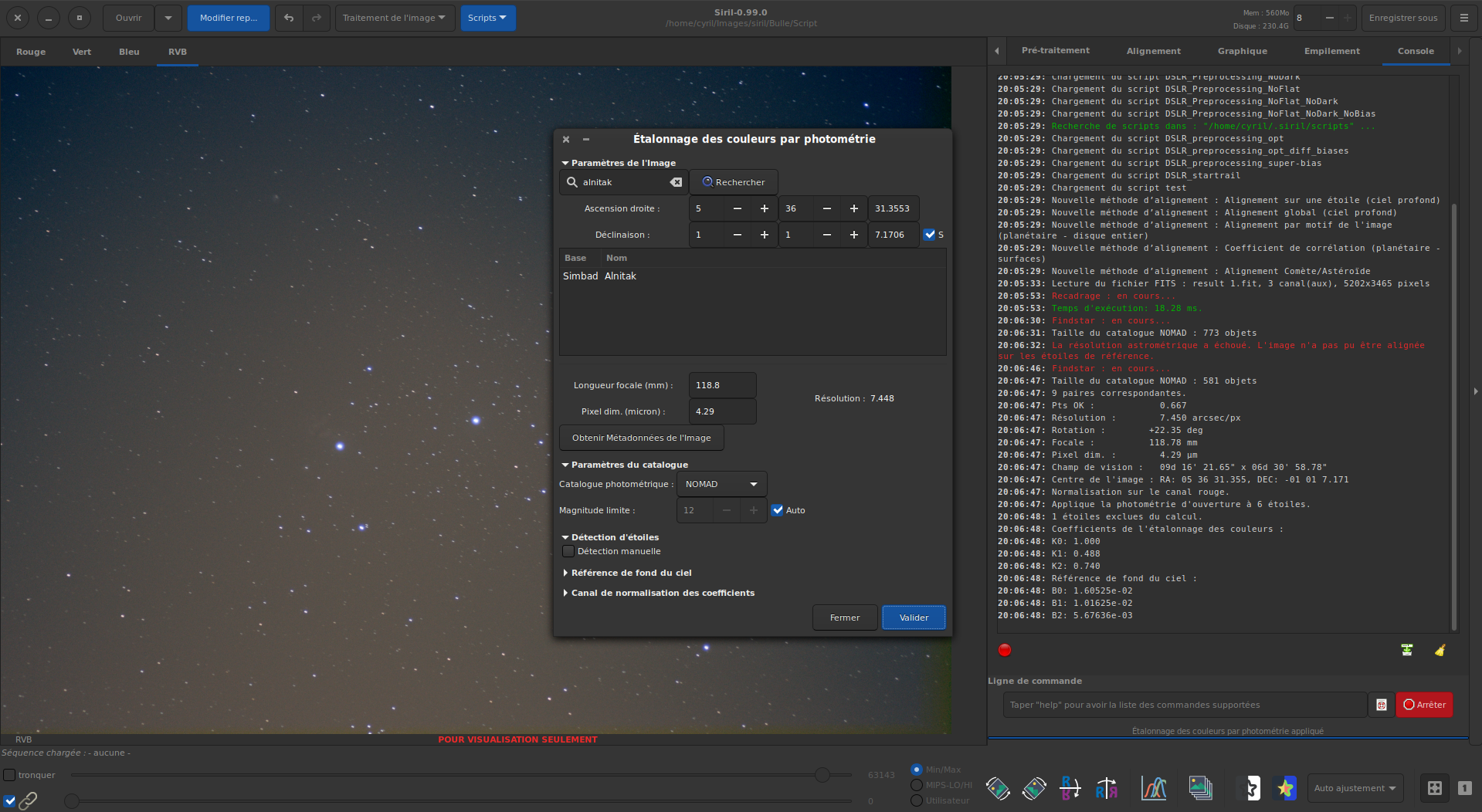
Task: Switch to the Empilement tab
Action: click(1331, 51)
